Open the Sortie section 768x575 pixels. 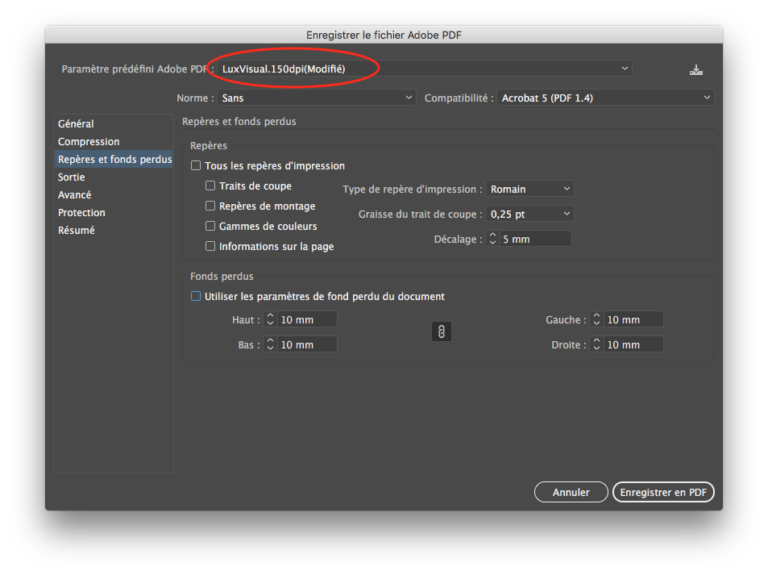72,177
